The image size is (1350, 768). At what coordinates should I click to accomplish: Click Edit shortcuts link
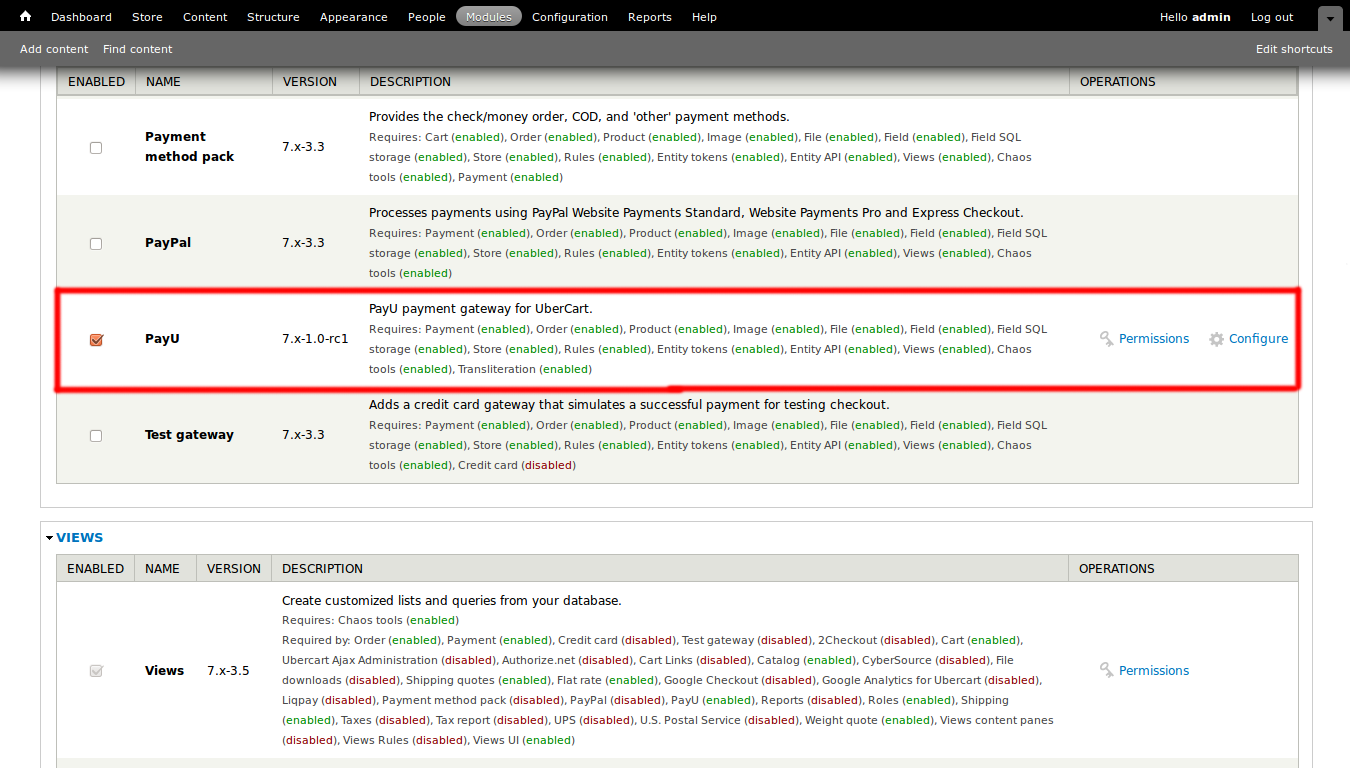[x=1294, y=49]
